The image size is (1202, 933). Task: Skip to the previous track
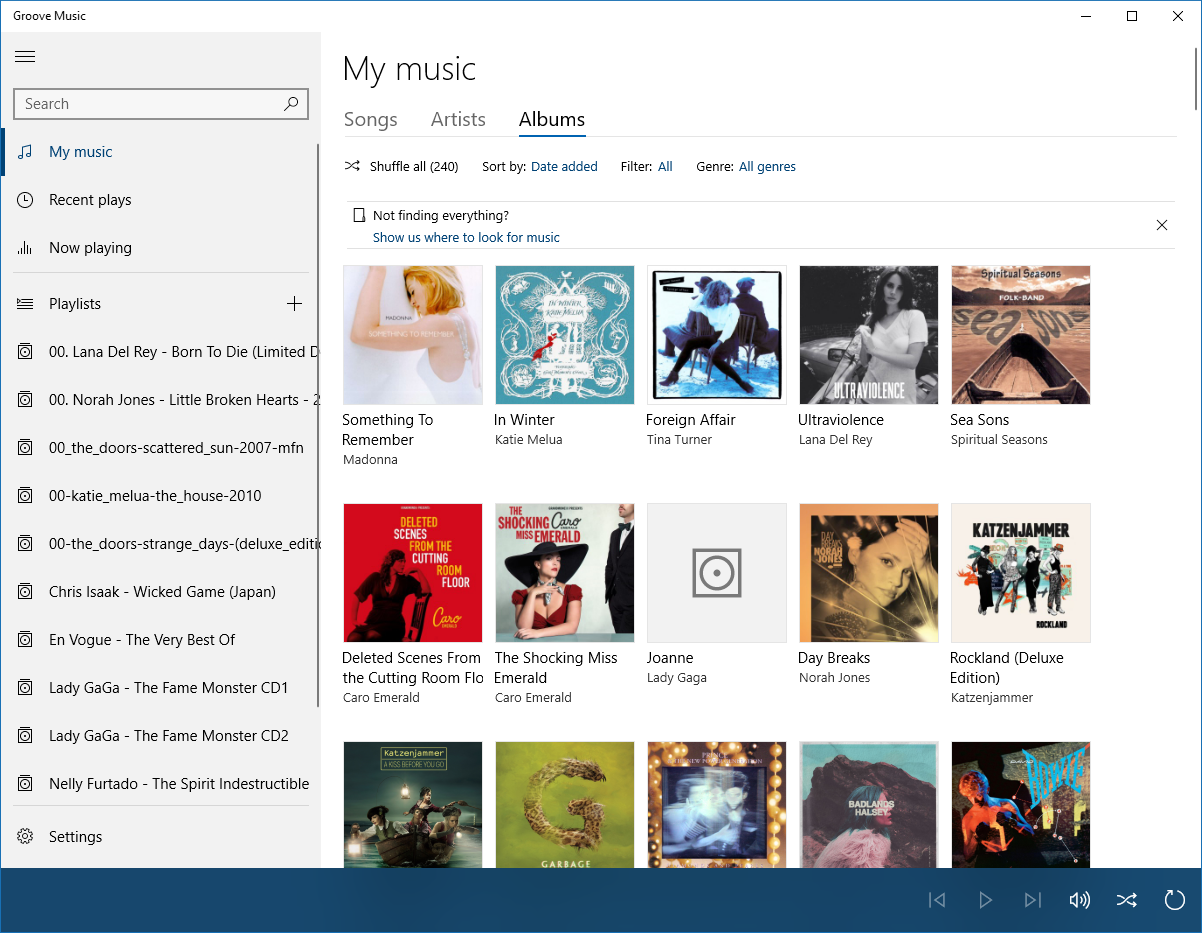(x=937, y=900)
